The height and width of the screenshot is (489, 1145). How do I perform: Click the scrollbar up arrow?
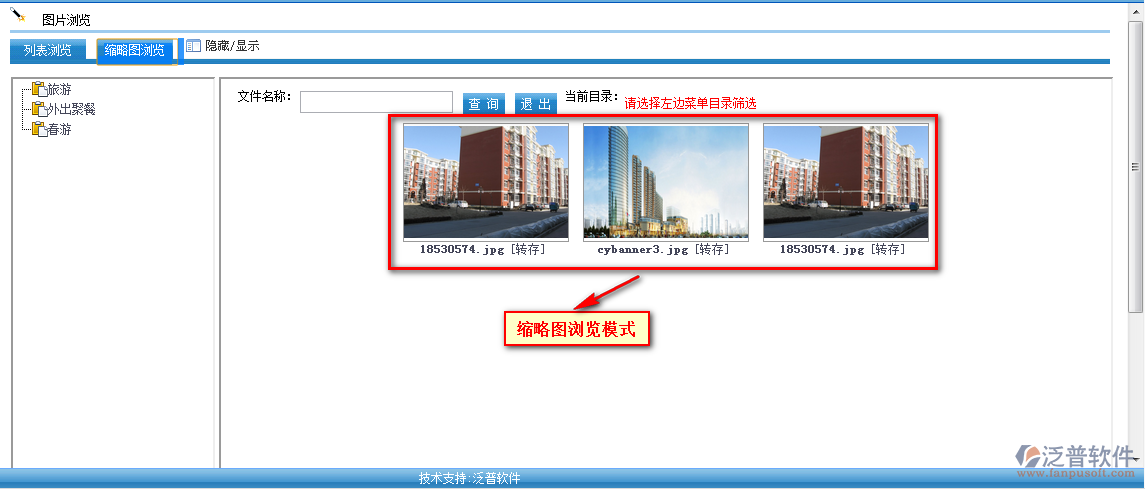pos(1136,9)
